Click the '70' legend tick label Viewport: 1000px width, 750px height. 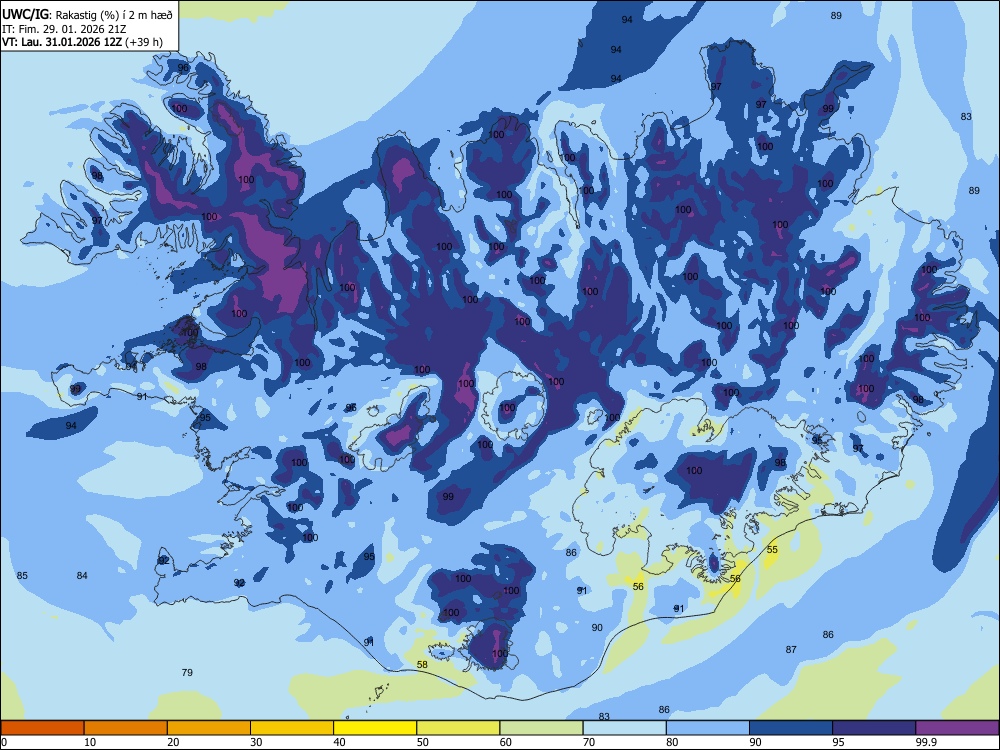[x=589, y=742]
